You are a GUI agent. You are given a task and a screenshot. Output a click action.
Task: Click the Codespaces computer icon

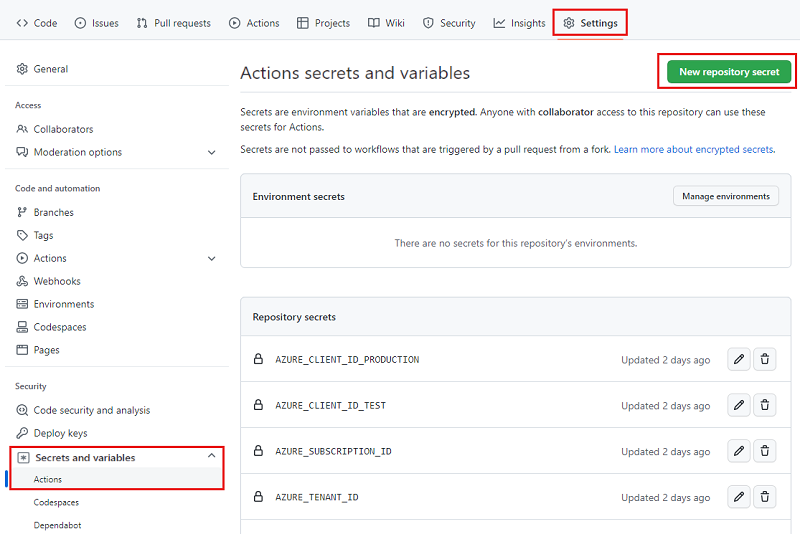click(22, 327)
